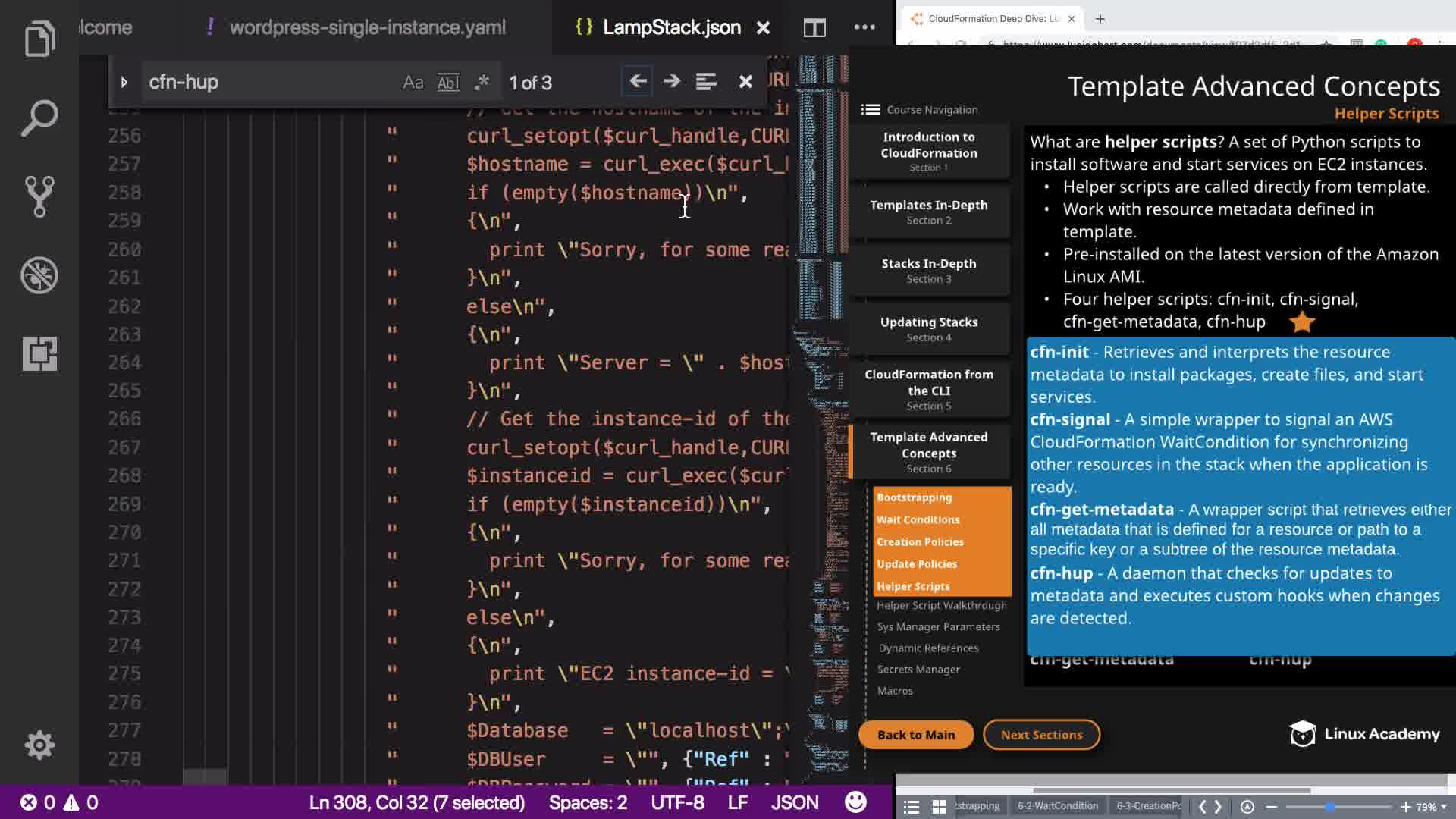Go to previous find match
Viewport: 1456px width, 819px height.
[638, 82]
